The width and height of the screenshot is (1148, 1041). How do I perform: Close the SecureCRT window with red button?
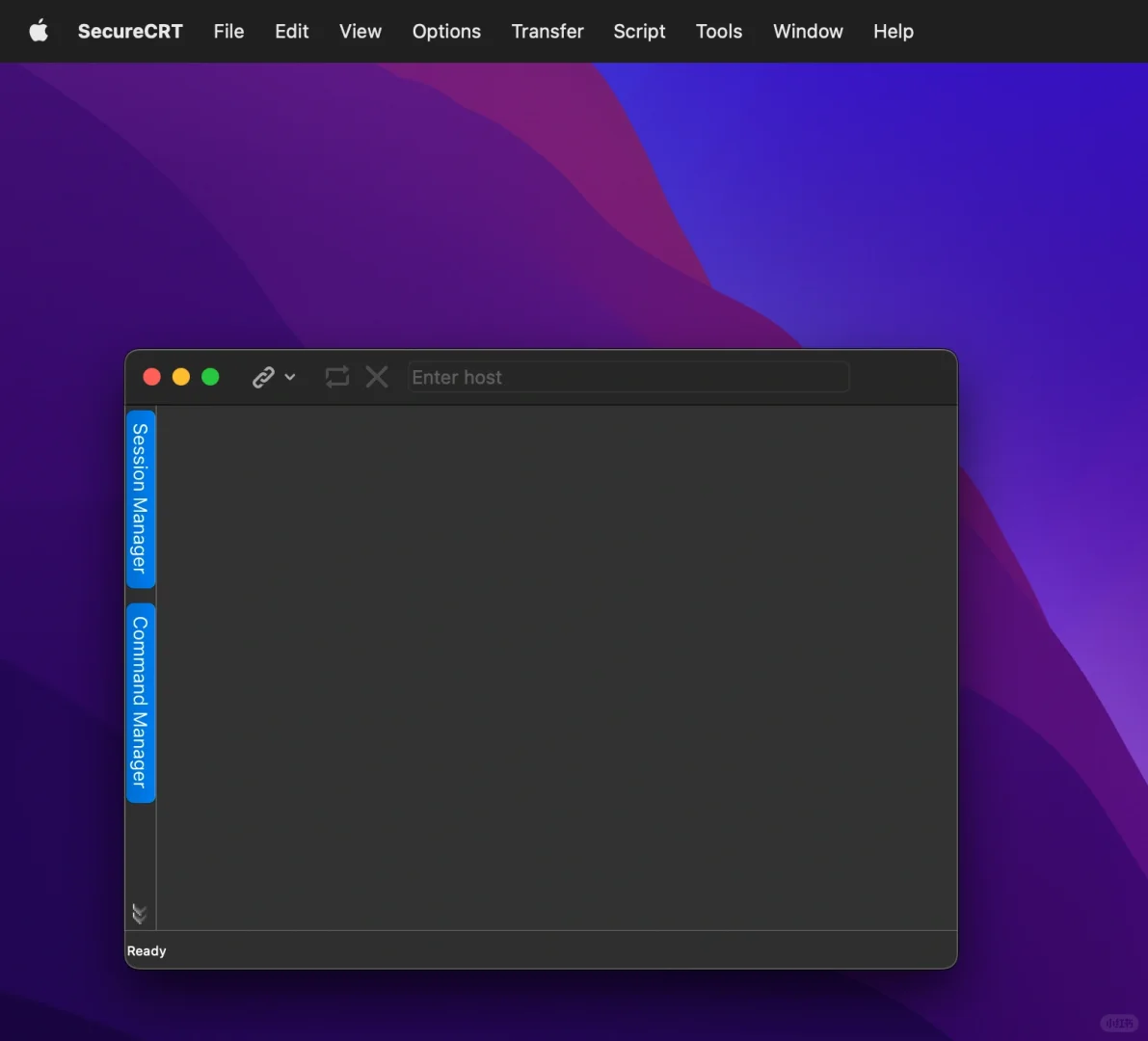[x=151, y=376]
